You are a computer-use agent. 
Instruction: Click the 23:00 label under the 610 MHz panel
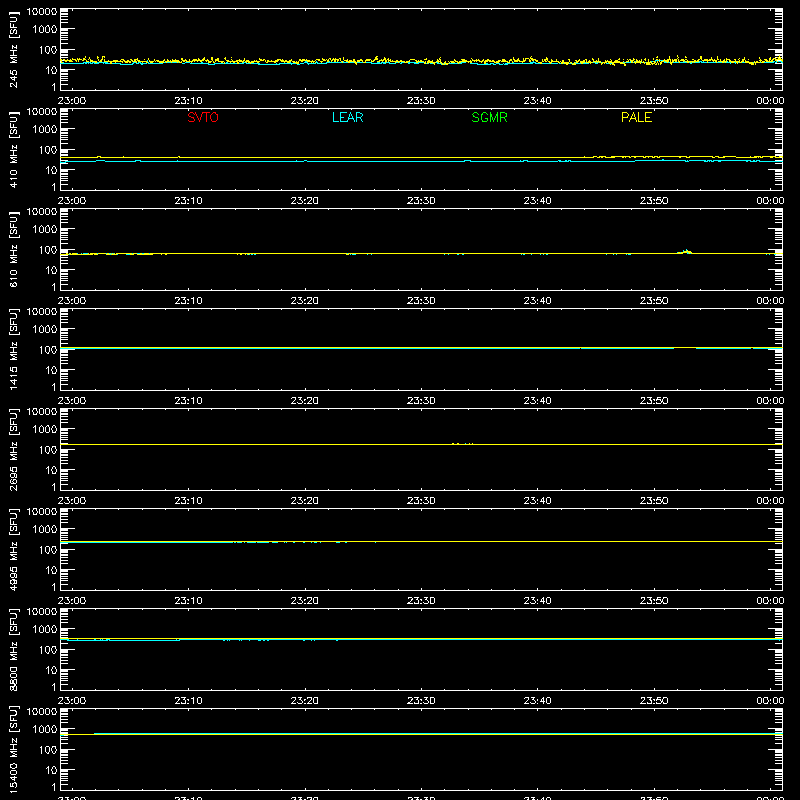[72, 301]
